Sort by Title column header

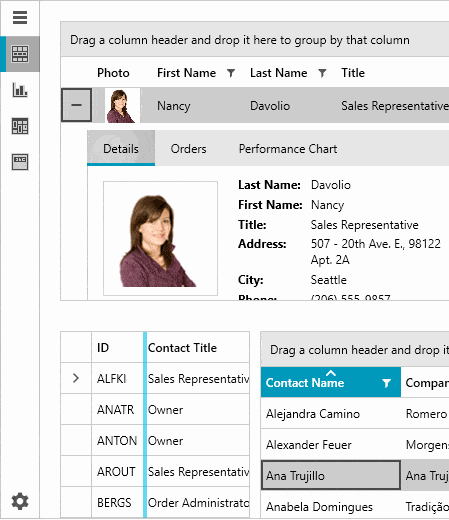353,73
